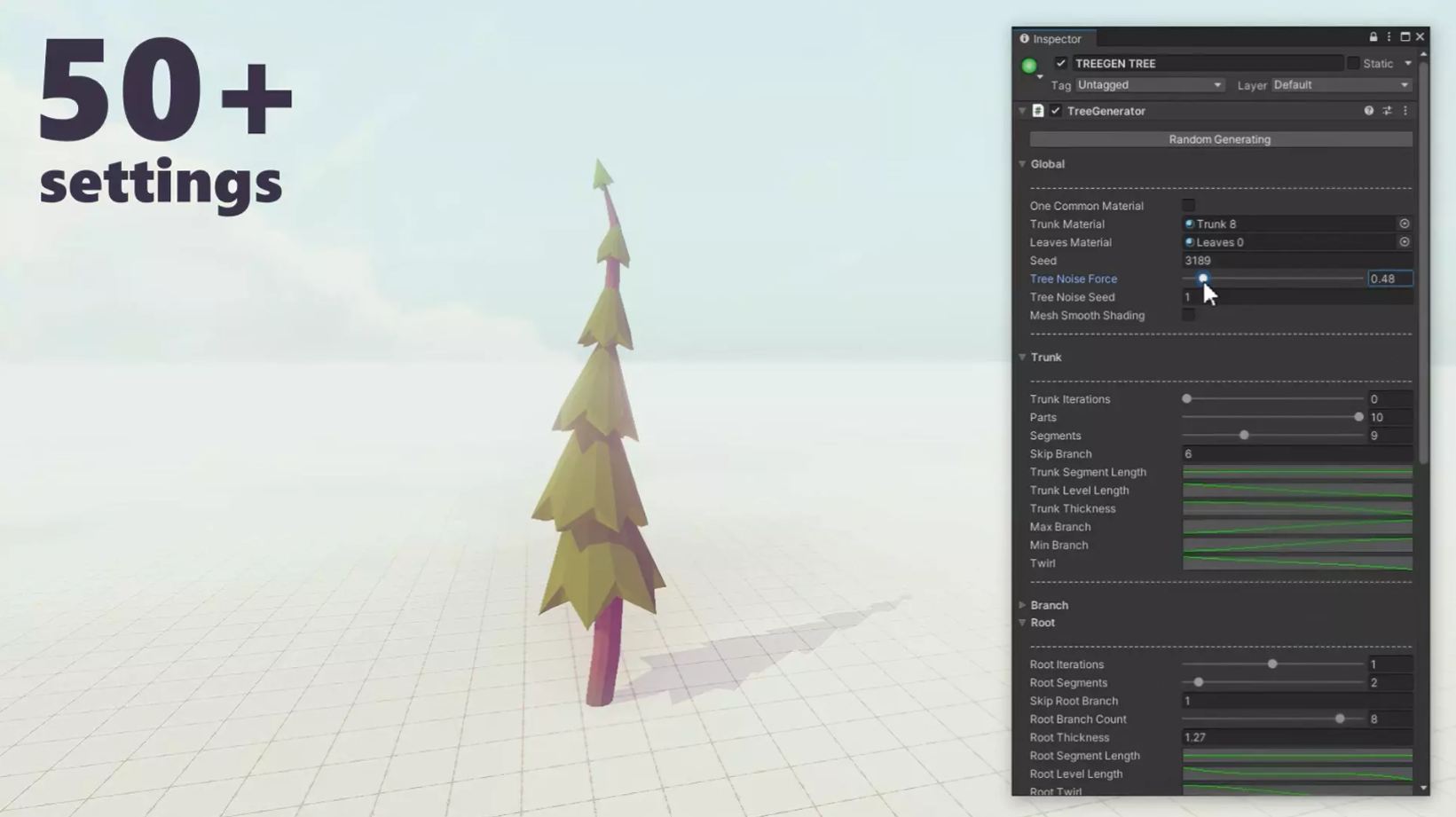
Task: Open TreeGenerator component help reference
Action: tap(1369, 111)
